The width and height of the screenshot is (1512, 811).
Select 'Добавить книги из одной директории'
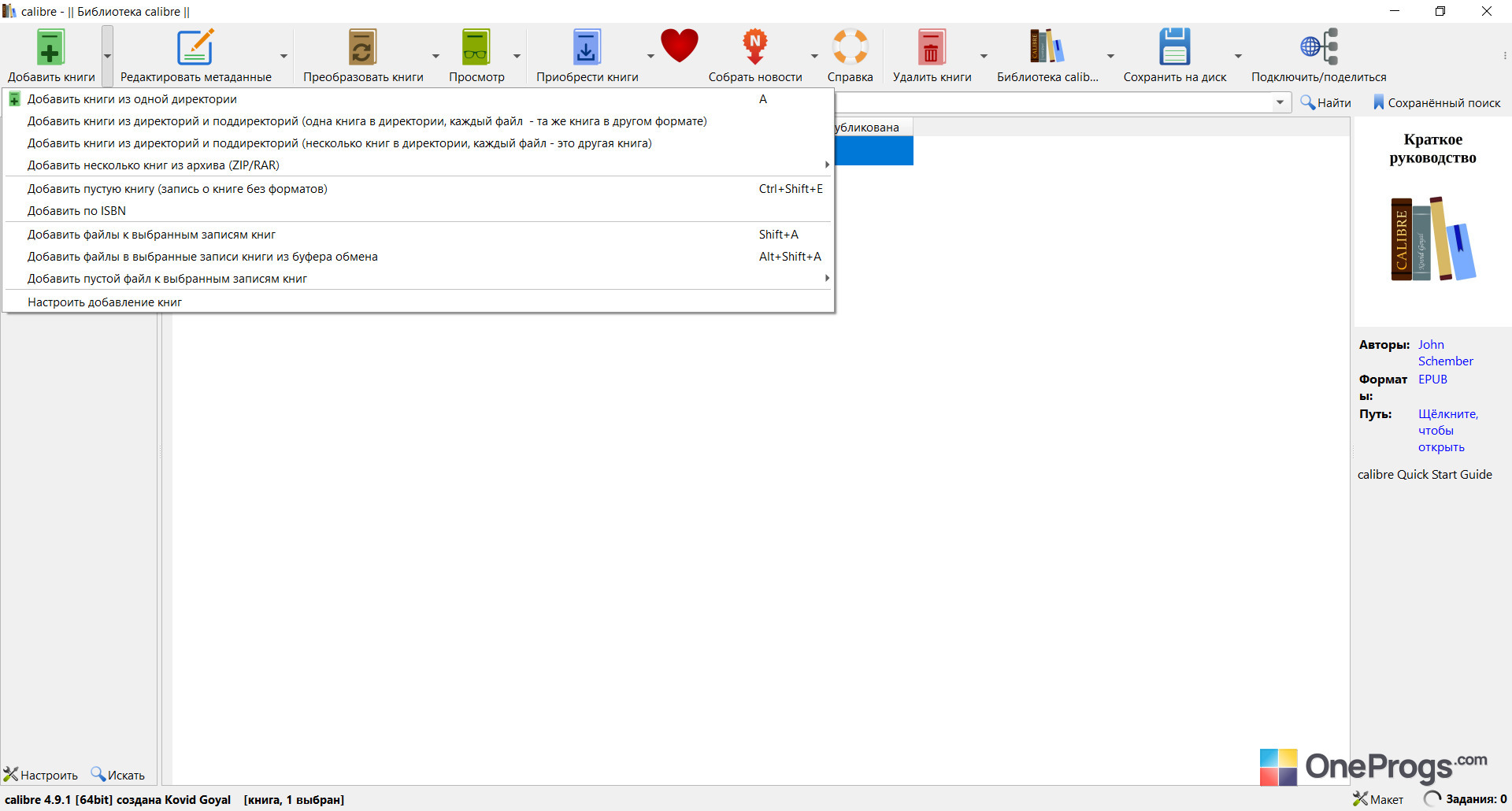coord(418,99)
